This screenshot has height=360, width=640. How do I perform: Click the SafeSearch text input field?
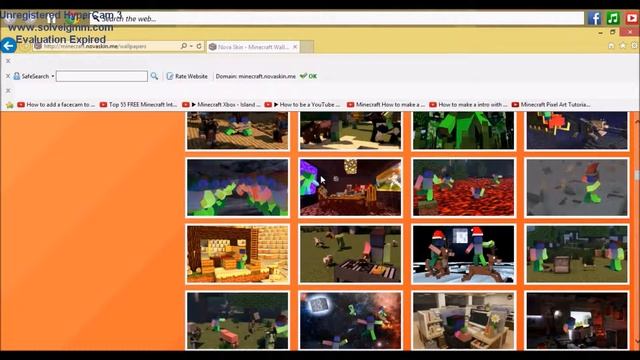[x=102, y=76]
